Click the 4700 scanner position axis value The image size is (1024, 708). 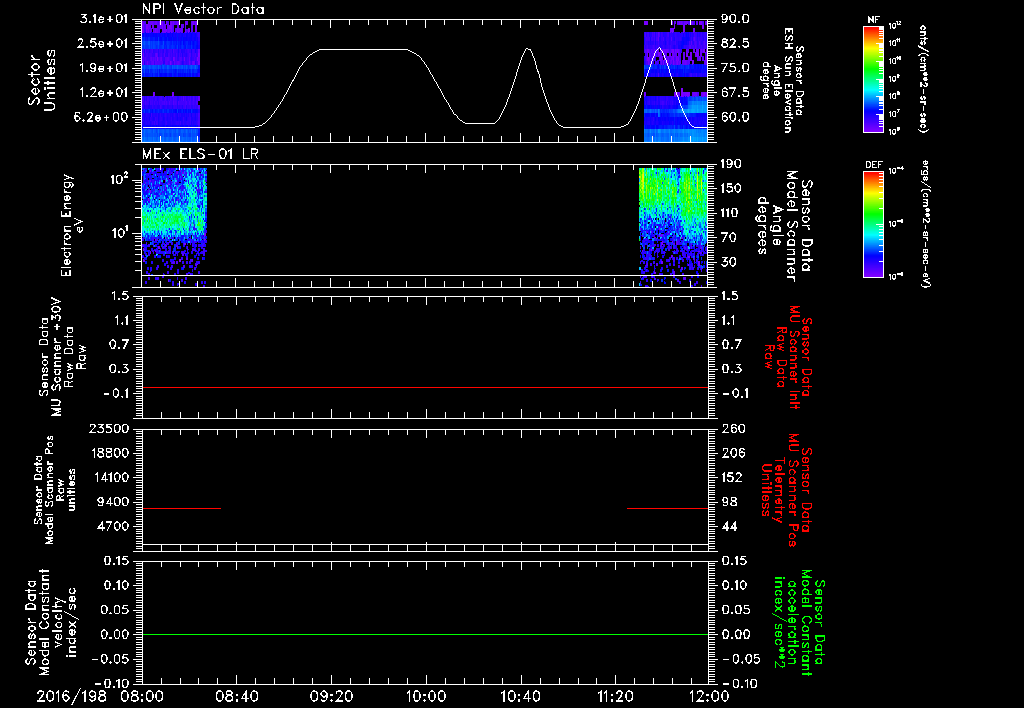click(x=112, y=526)
